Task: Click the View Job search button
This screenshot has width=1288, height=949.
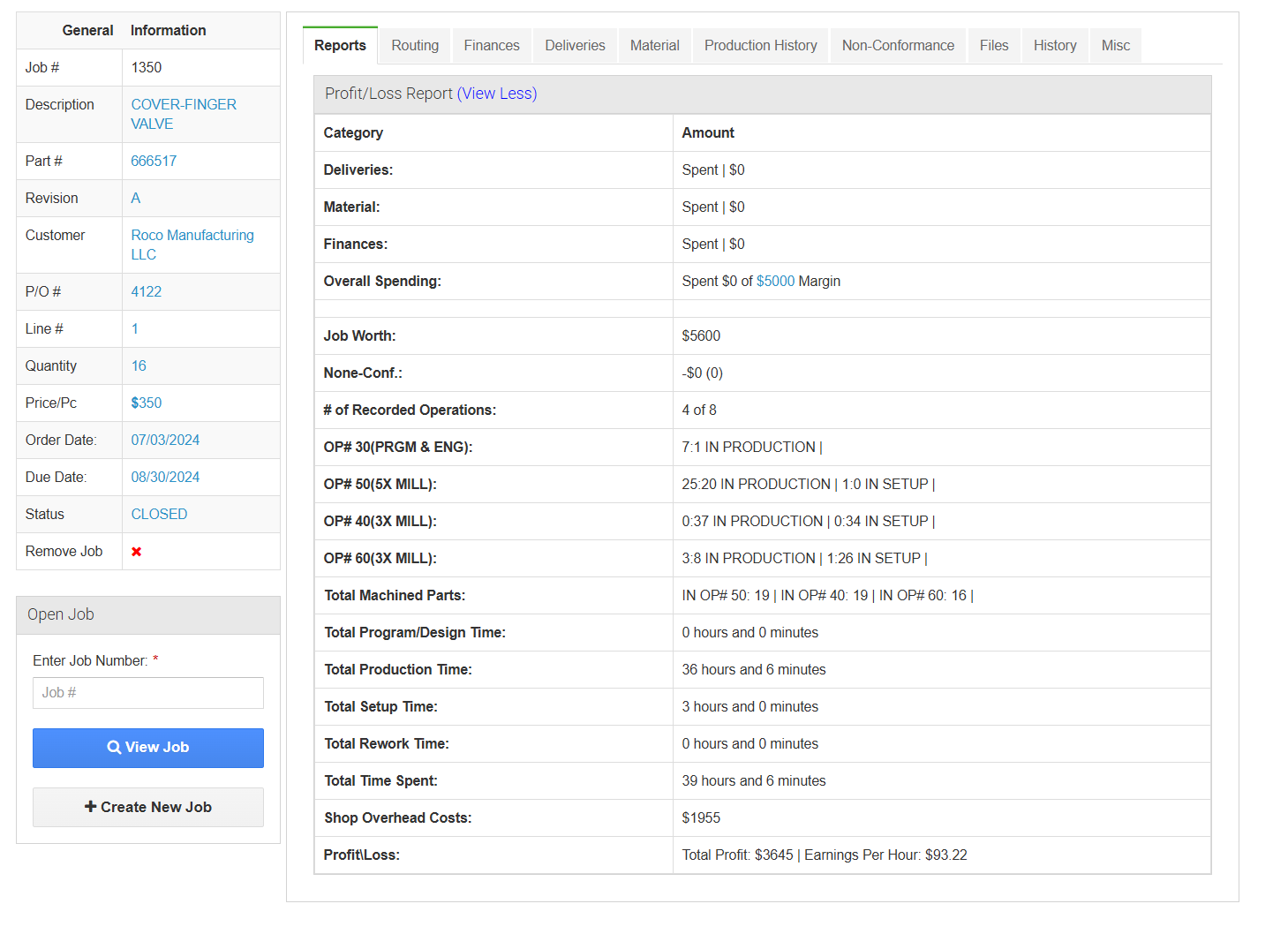Action: (147, 747)
